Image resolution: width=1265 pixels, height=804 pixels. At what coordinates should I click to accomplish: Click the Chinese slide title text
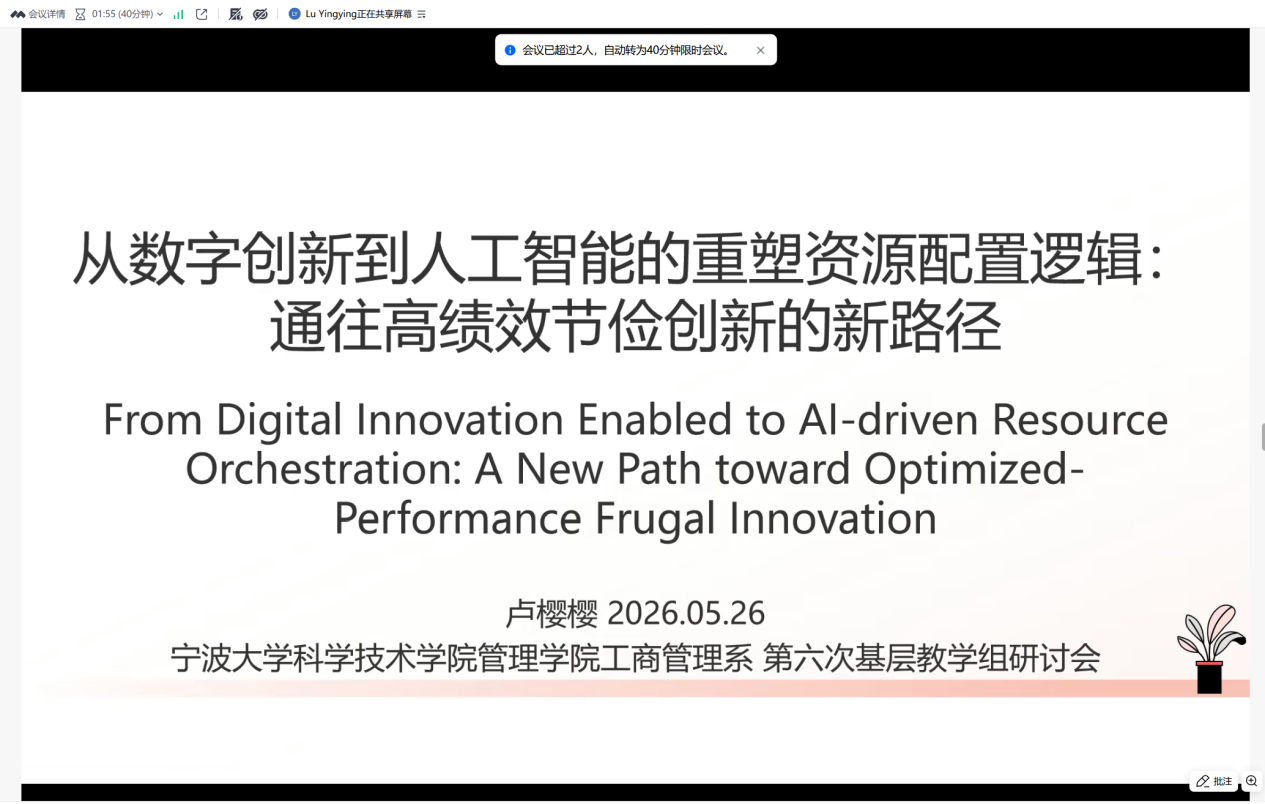click(621, 292)
